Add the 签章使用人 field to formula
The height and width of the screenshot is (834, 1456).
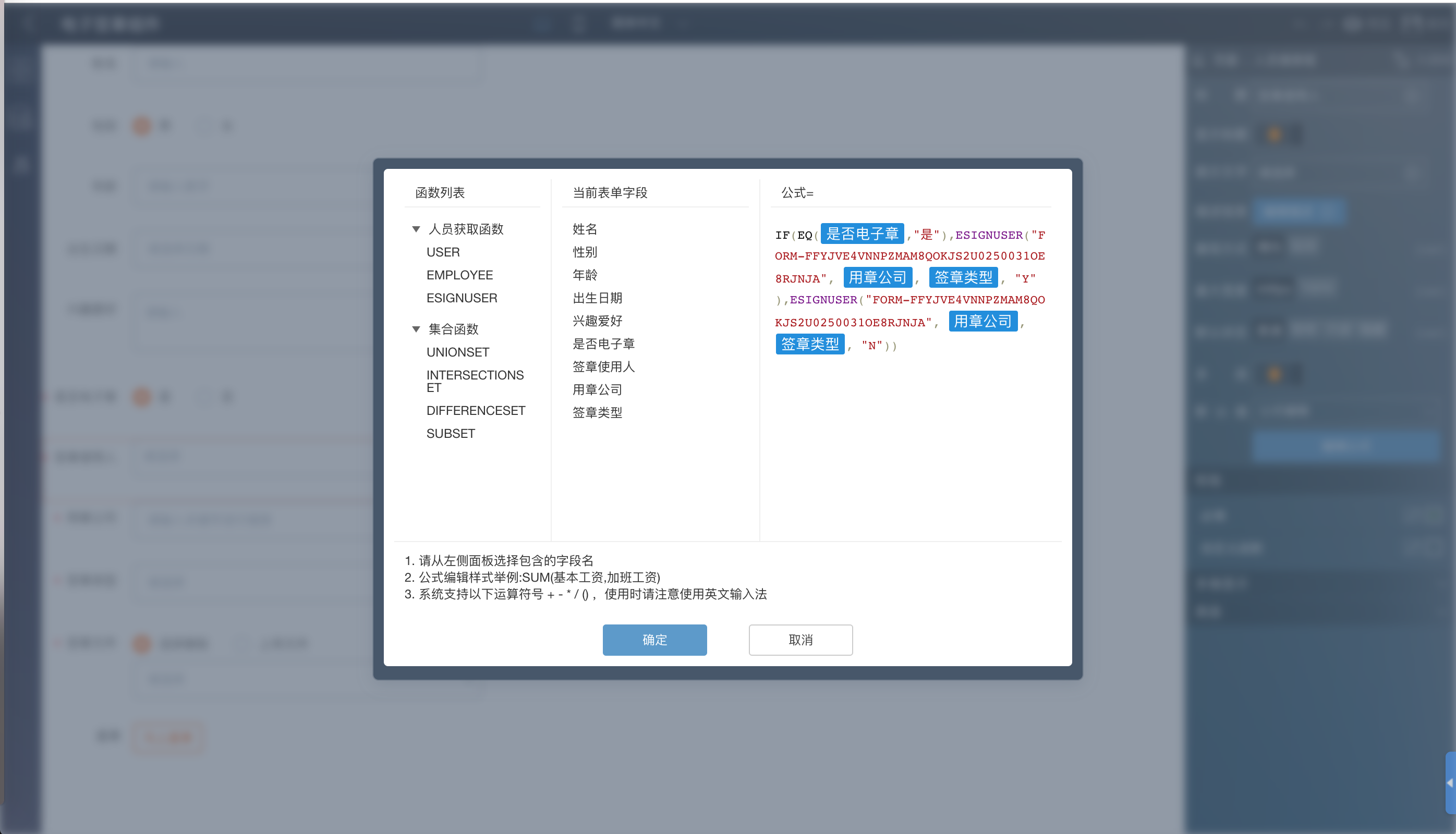coord(603,366)
